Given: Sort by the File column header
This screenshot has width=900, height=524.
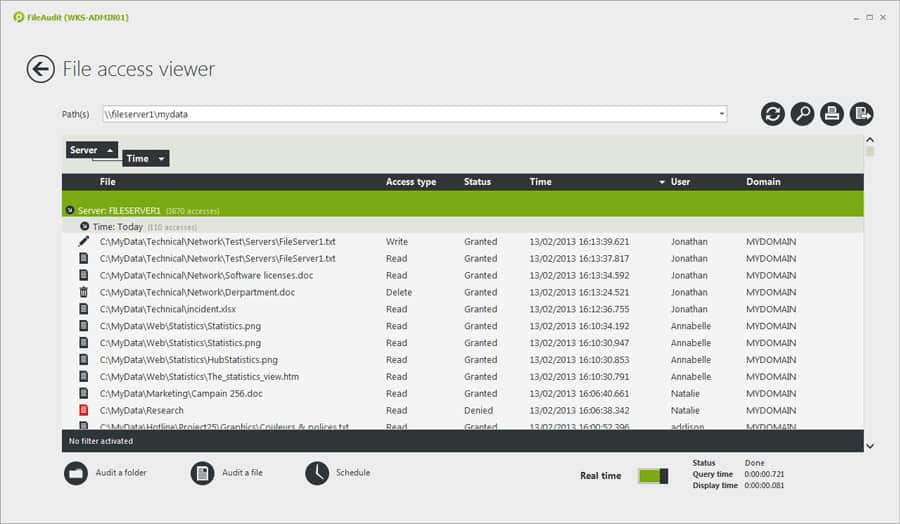Looking at the screenshot, I should (x=107, y=182).
